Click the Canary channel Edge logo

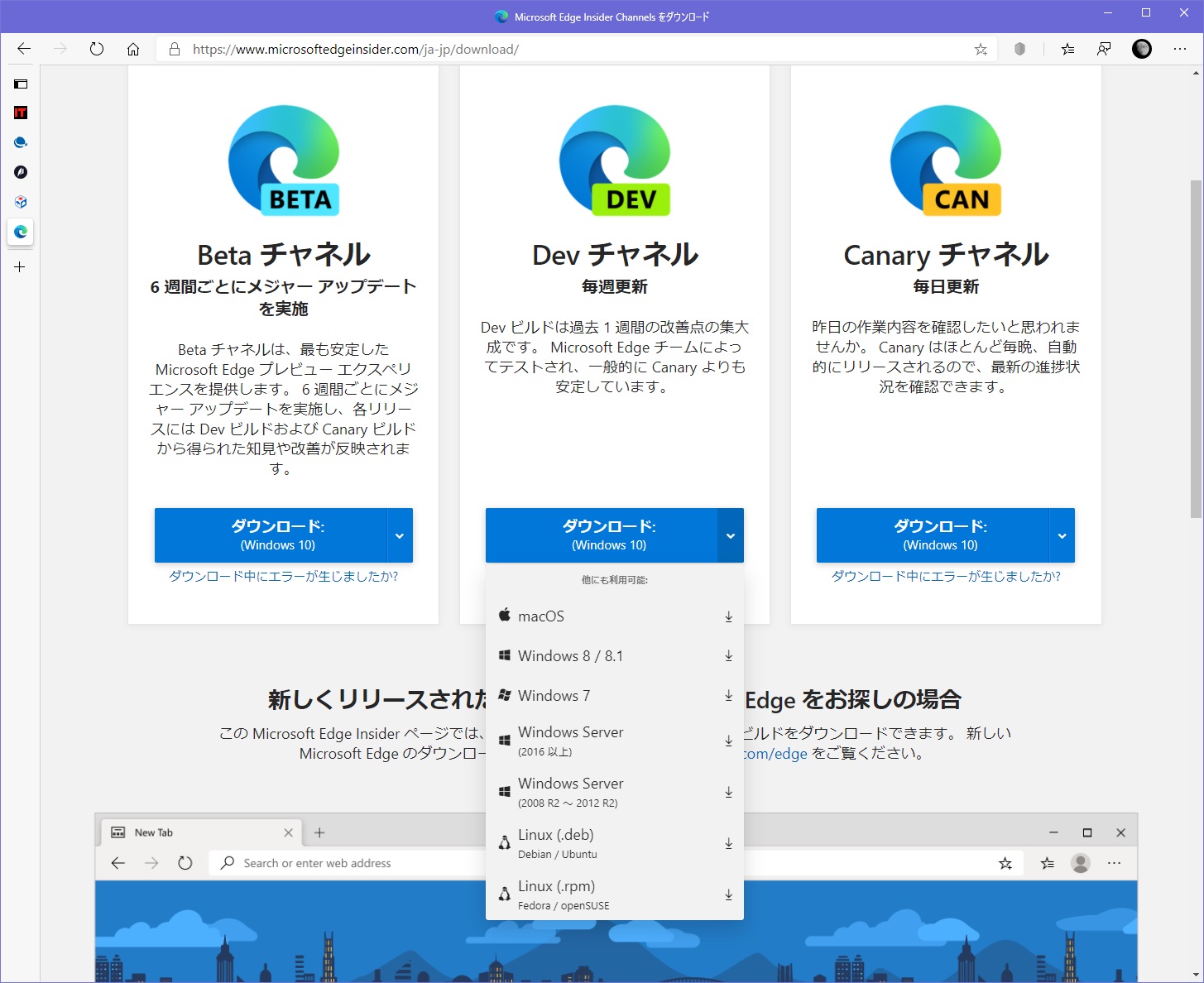click(x=946, y=161)
